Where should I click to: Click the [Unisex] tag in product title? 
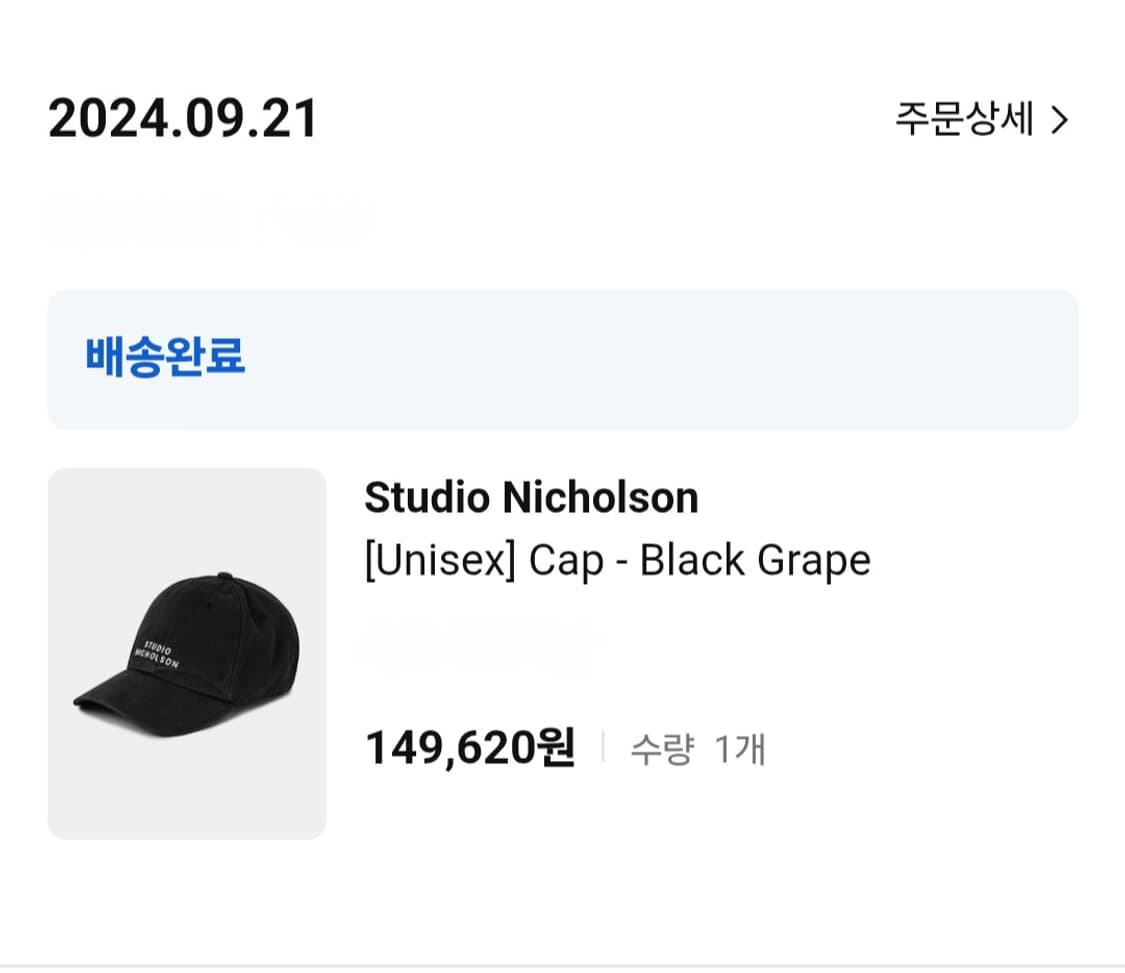coord(440,561)
